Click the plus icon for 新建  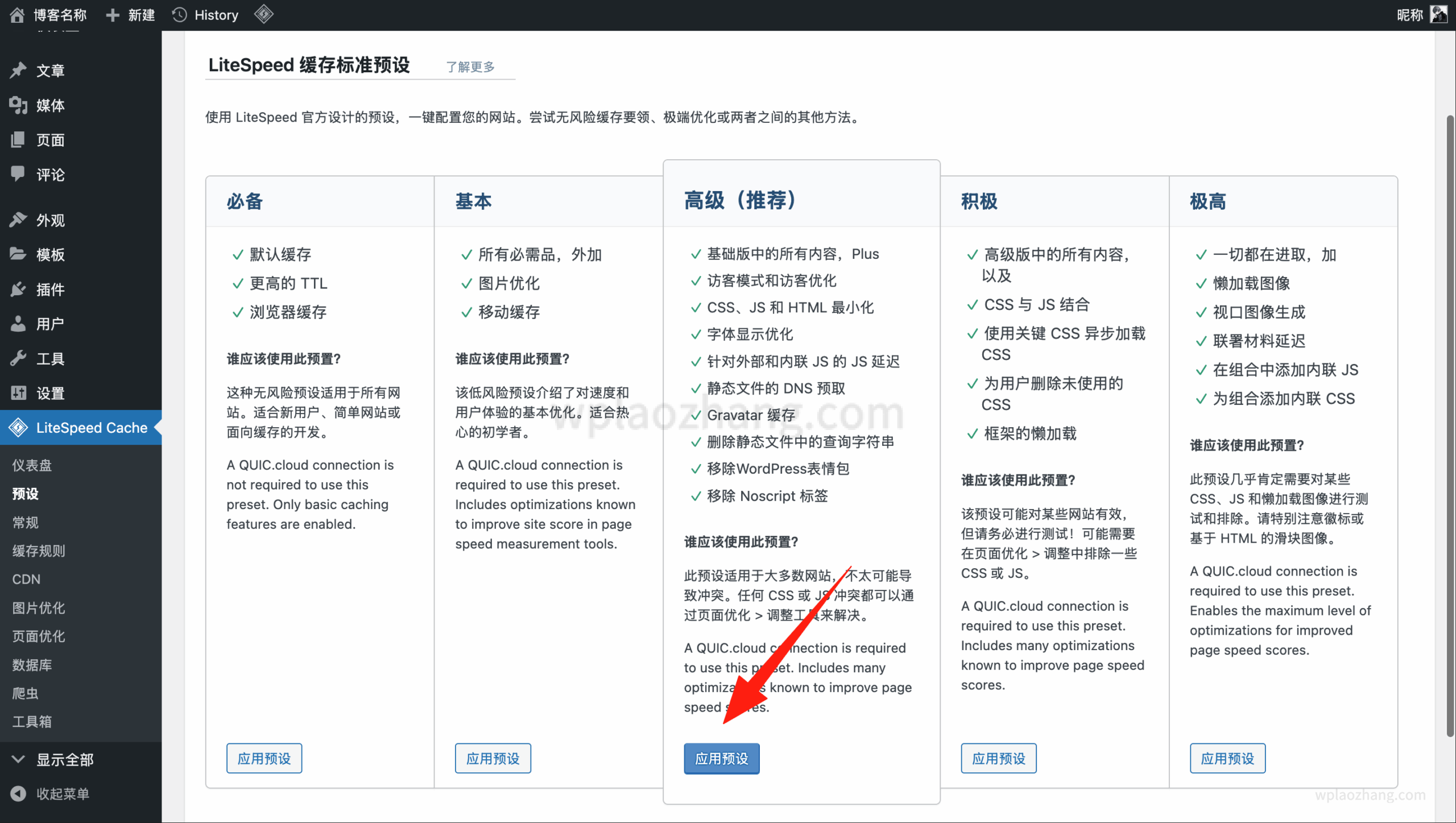[x=113, y=15]
